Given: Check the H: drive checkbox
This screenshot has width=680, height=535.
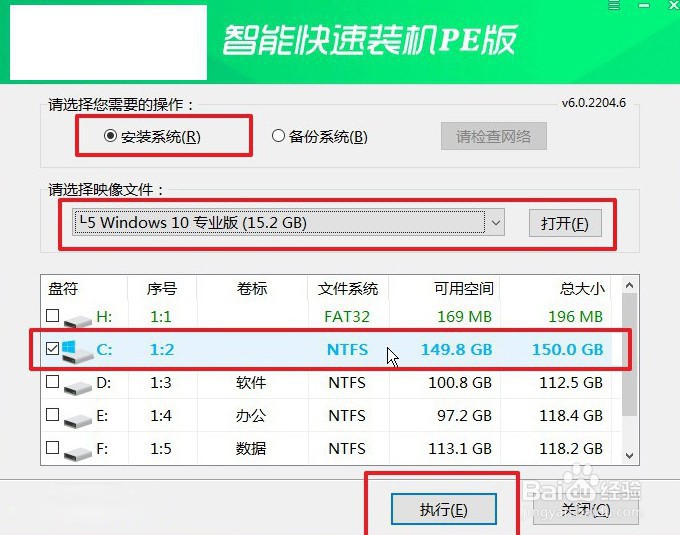Looking at the screenshot, I should point(52,316).
